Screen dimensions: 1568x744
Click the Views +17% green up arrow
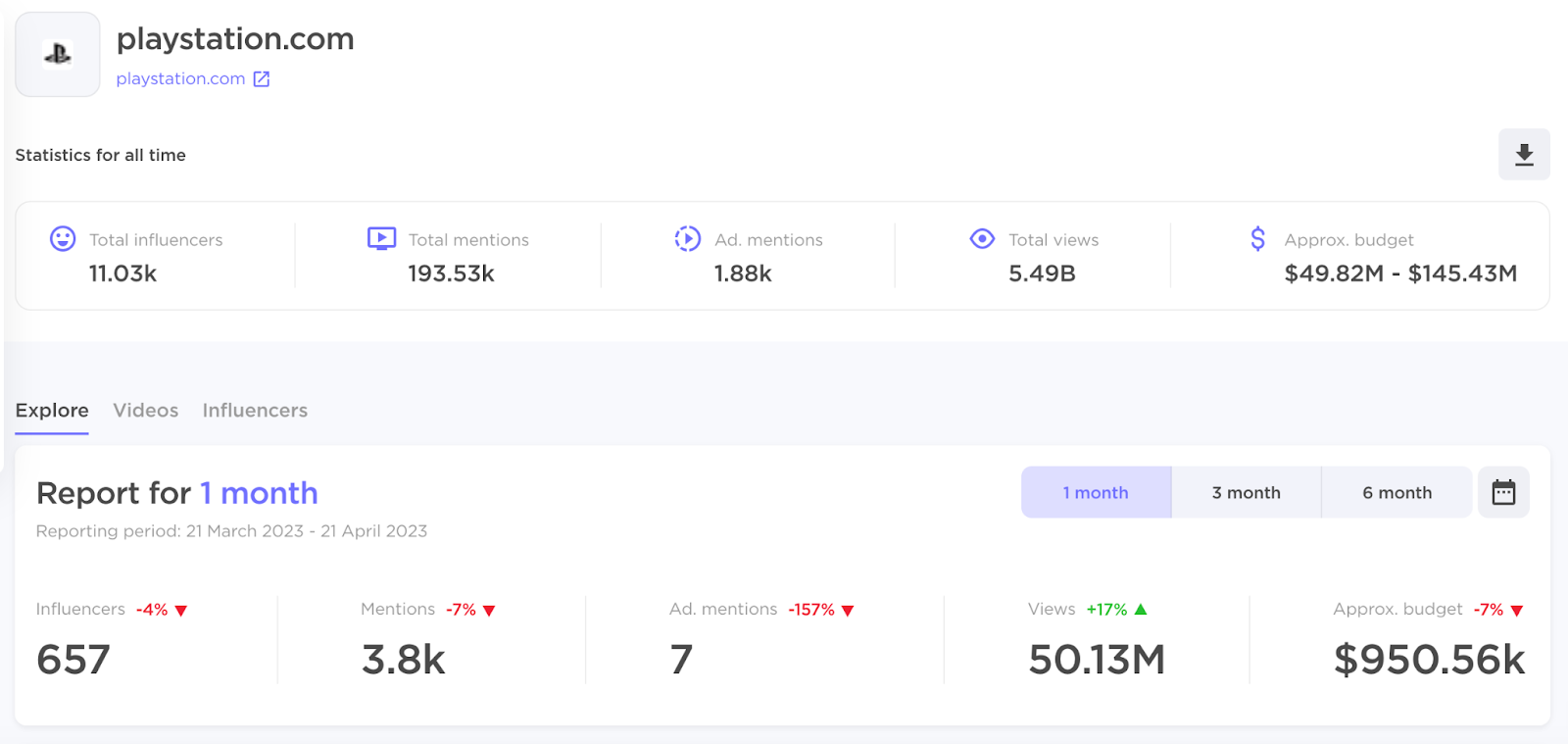point(1141,610)
